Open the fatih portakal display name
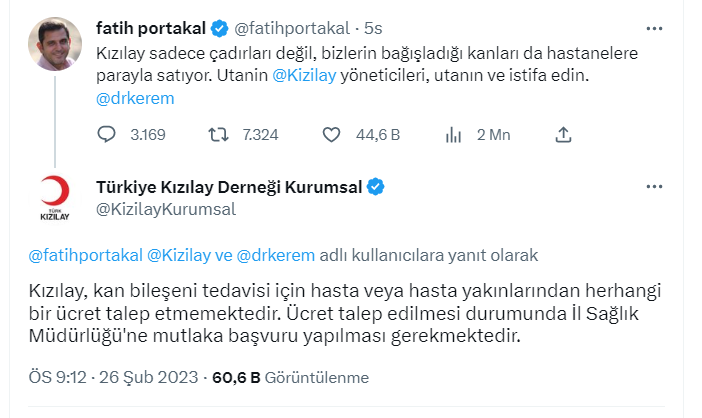 pos(148,28)
